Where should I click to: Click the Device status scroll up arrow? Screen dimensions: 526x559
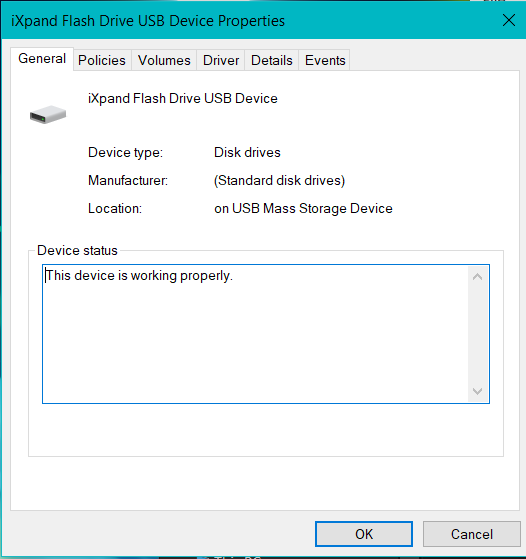pyautogui.click(x=478, y=277)
